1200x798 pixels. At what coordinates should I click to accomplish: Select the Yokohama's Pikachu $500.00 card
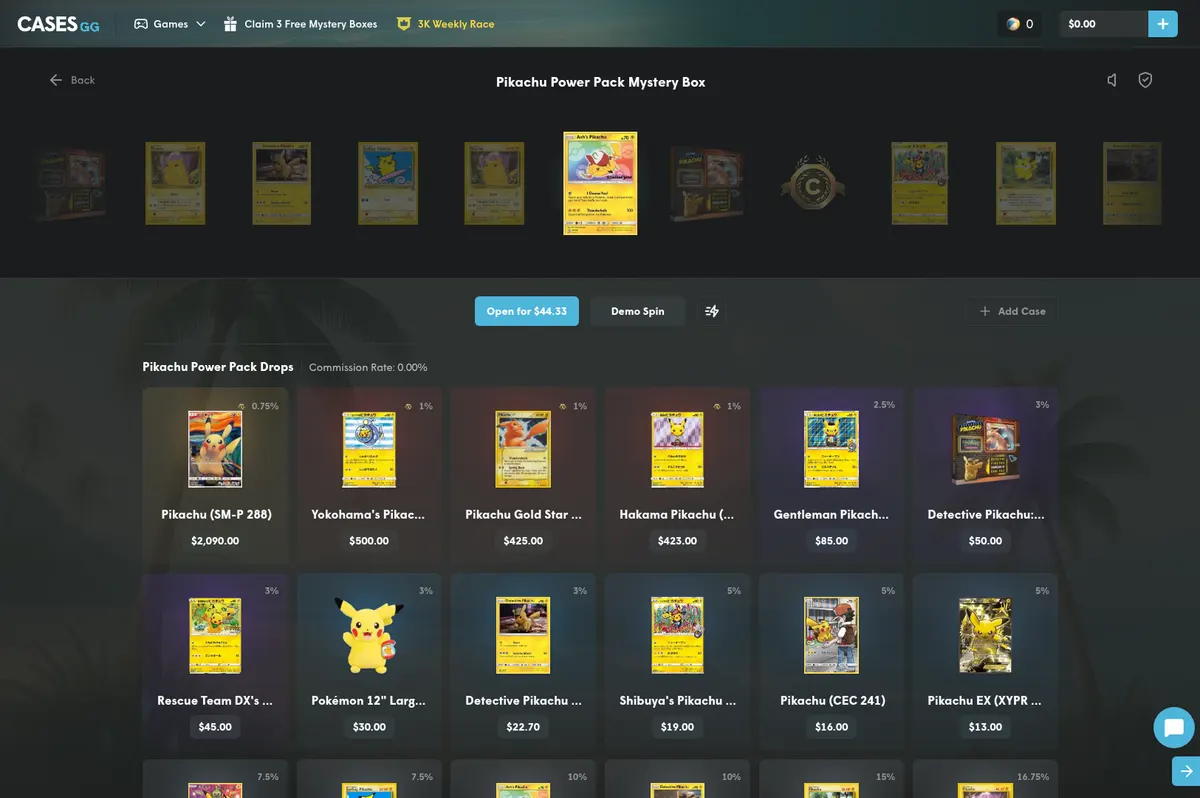(369, 476)
